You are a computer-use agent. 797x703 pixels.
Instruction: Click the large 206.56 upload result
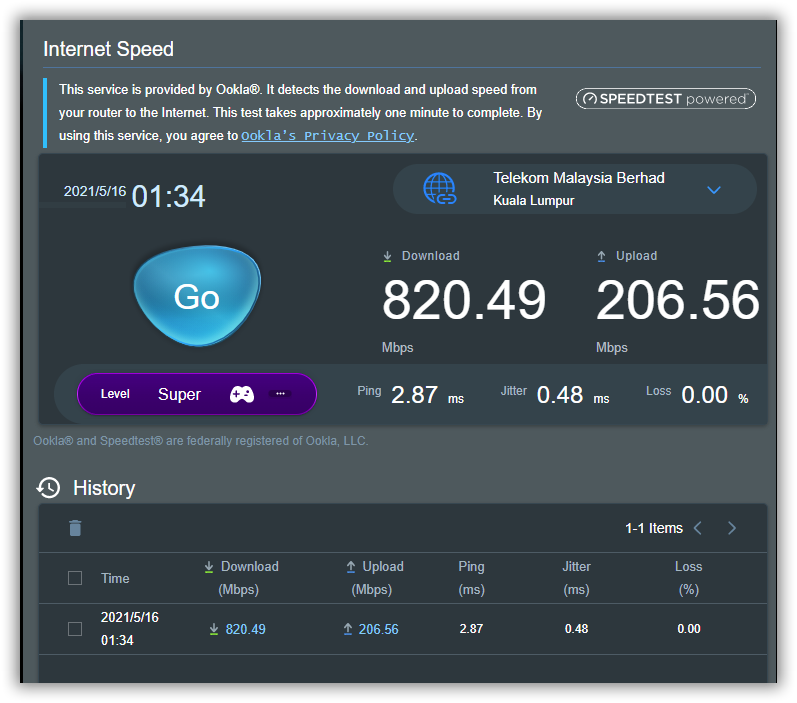(x=678, y=300)
